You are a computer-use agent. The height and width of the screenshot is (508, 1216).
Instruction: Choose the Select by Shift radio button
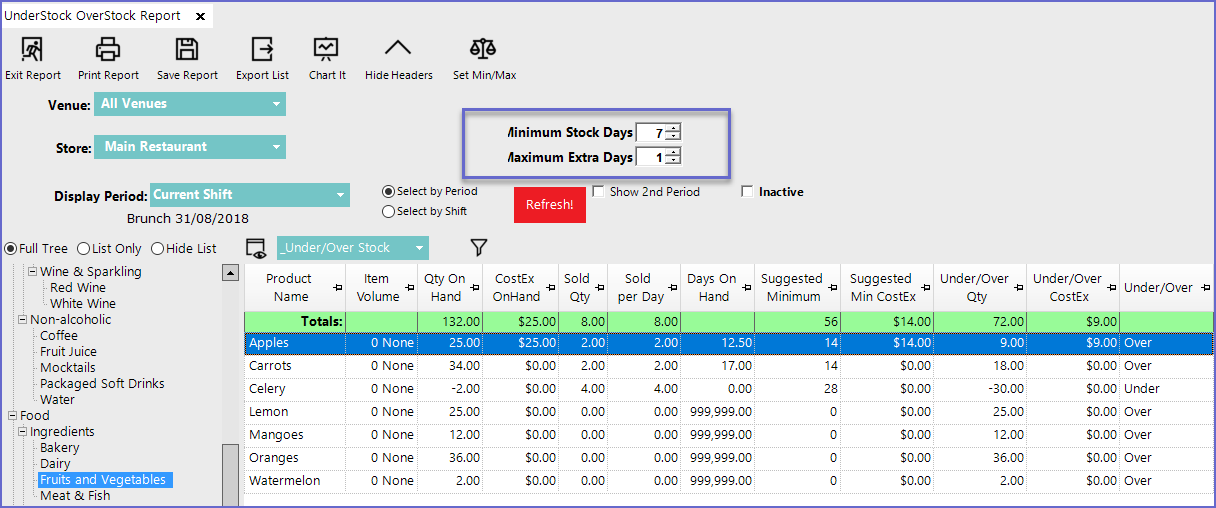[x=389, y=211]
